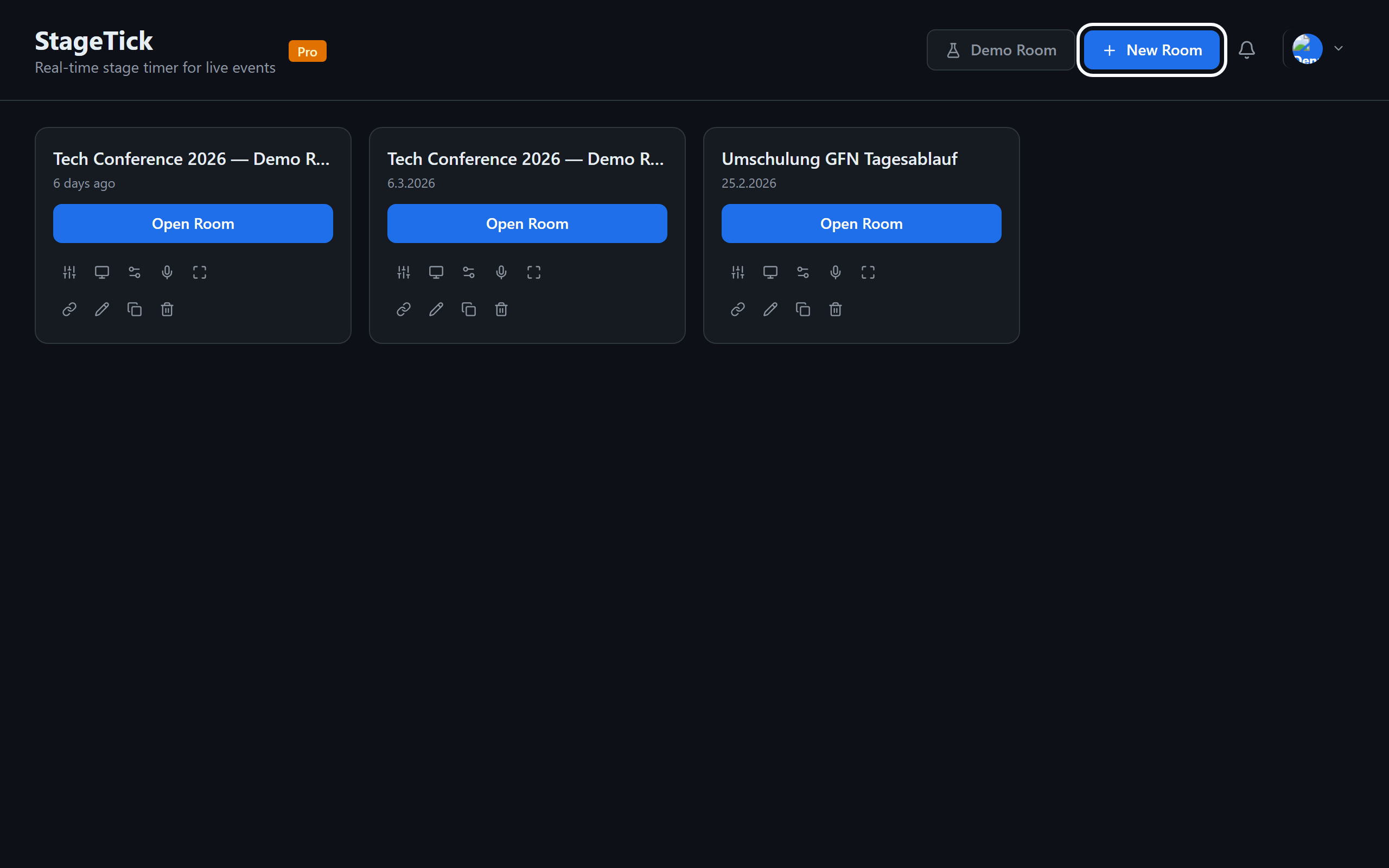The image size is (1389, 868).
Task: Edit the second Tech Conference room with the pencil icon
Action: click(436, 309)
